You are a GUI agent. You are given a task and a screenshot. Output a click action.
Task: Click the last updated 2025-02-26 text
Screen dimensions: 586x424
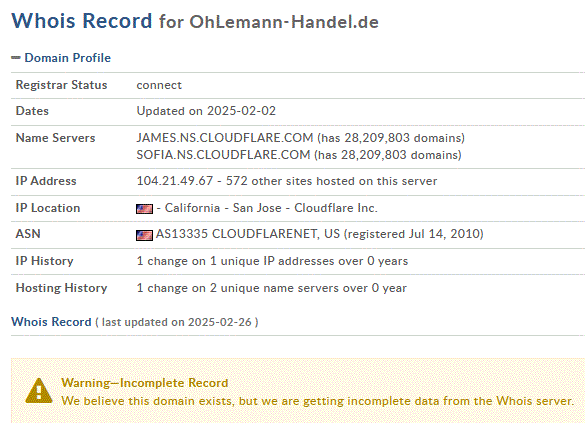(177, 322)
